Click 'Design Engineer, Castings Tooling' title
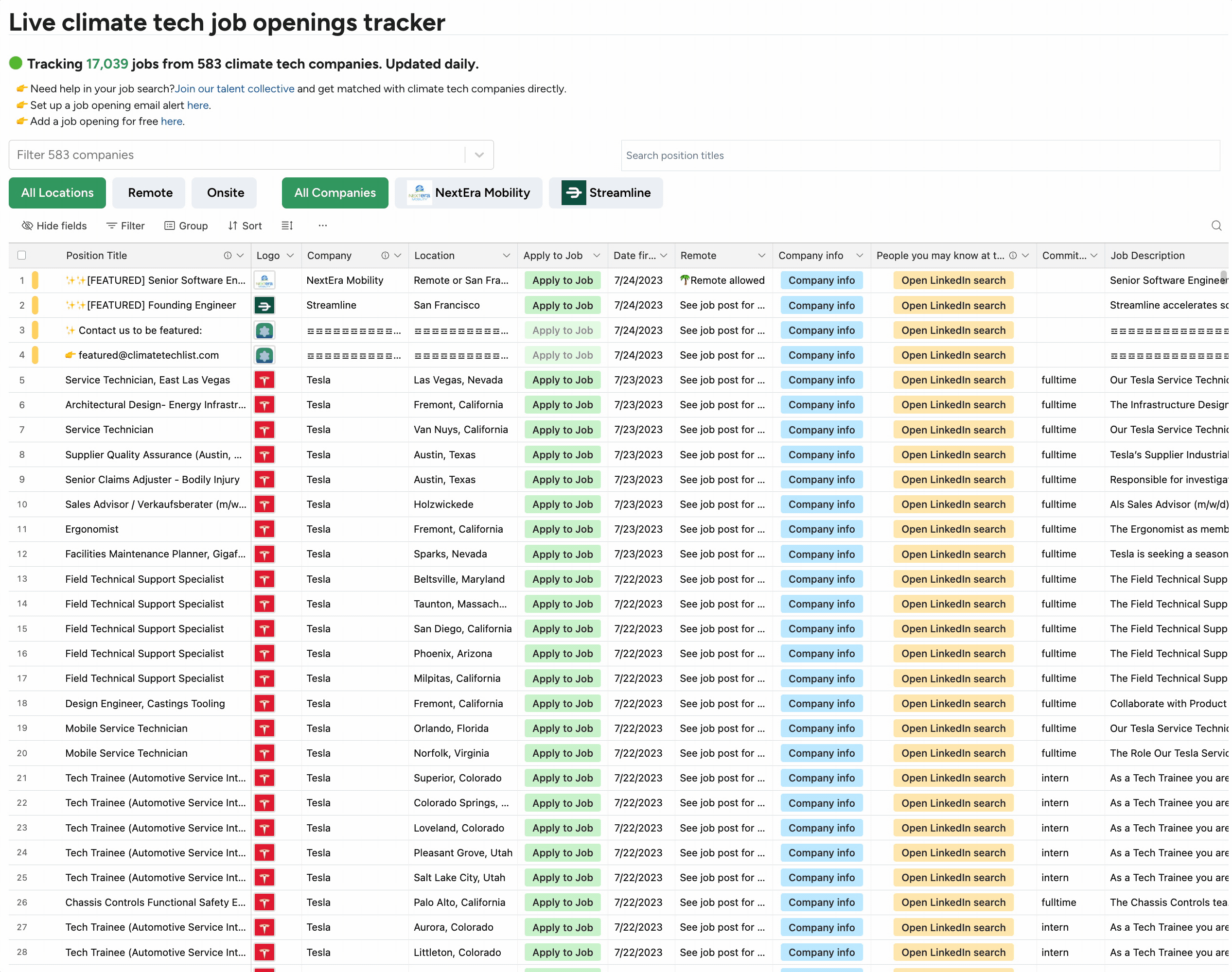This screenshot has width=1232, height=972. tap(145, 703)
